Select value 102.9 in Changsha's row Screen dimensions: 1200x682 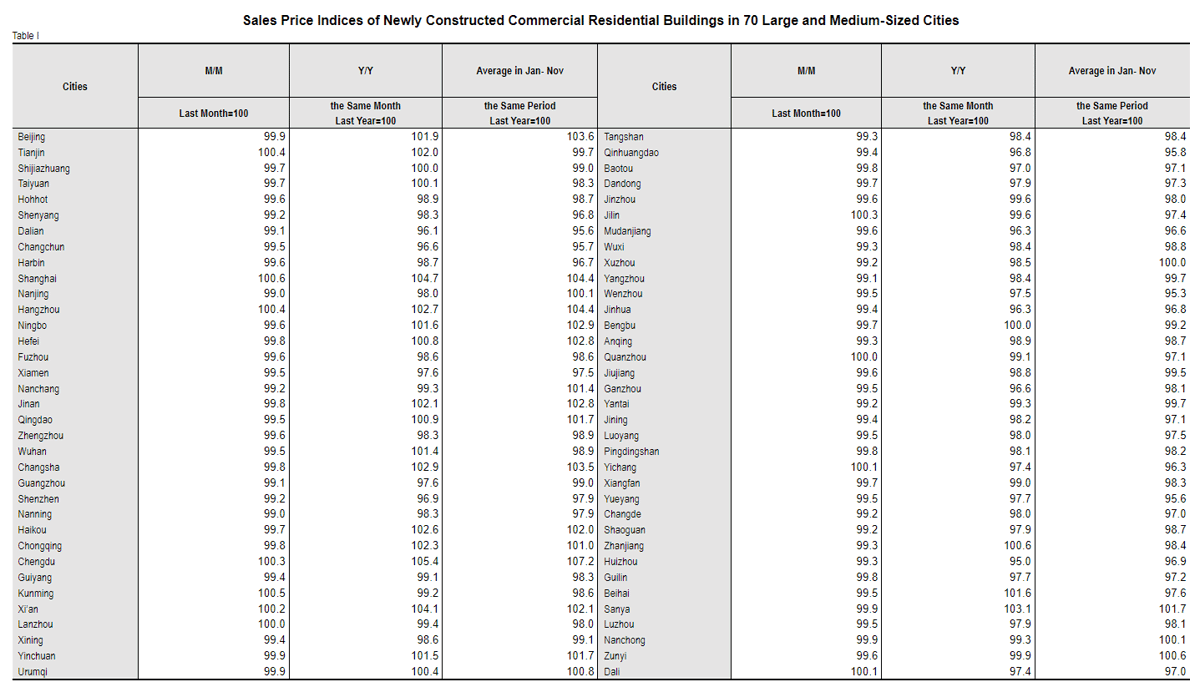(x=426, y=467)
